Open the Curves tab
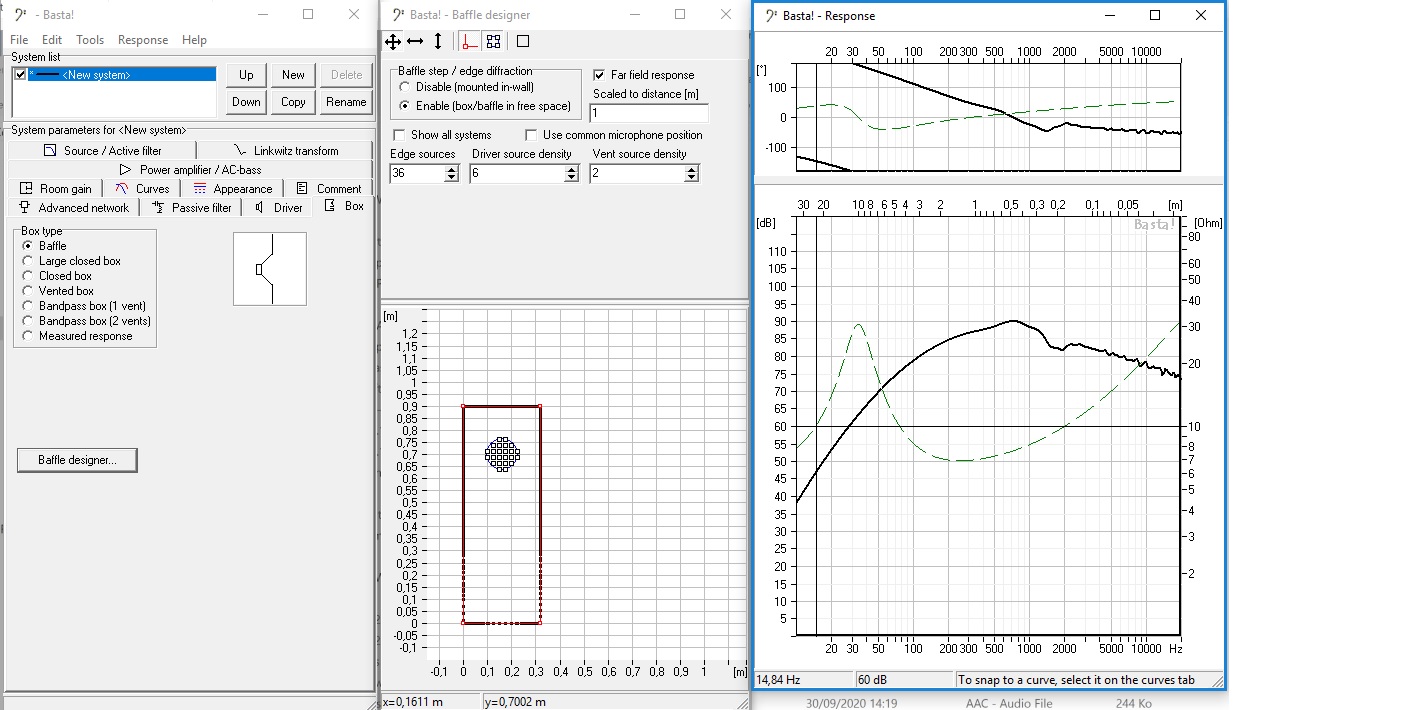Image resolution: width=1417 pixels, height=710 pixels. pyautogui.click(x=142, y=188)
